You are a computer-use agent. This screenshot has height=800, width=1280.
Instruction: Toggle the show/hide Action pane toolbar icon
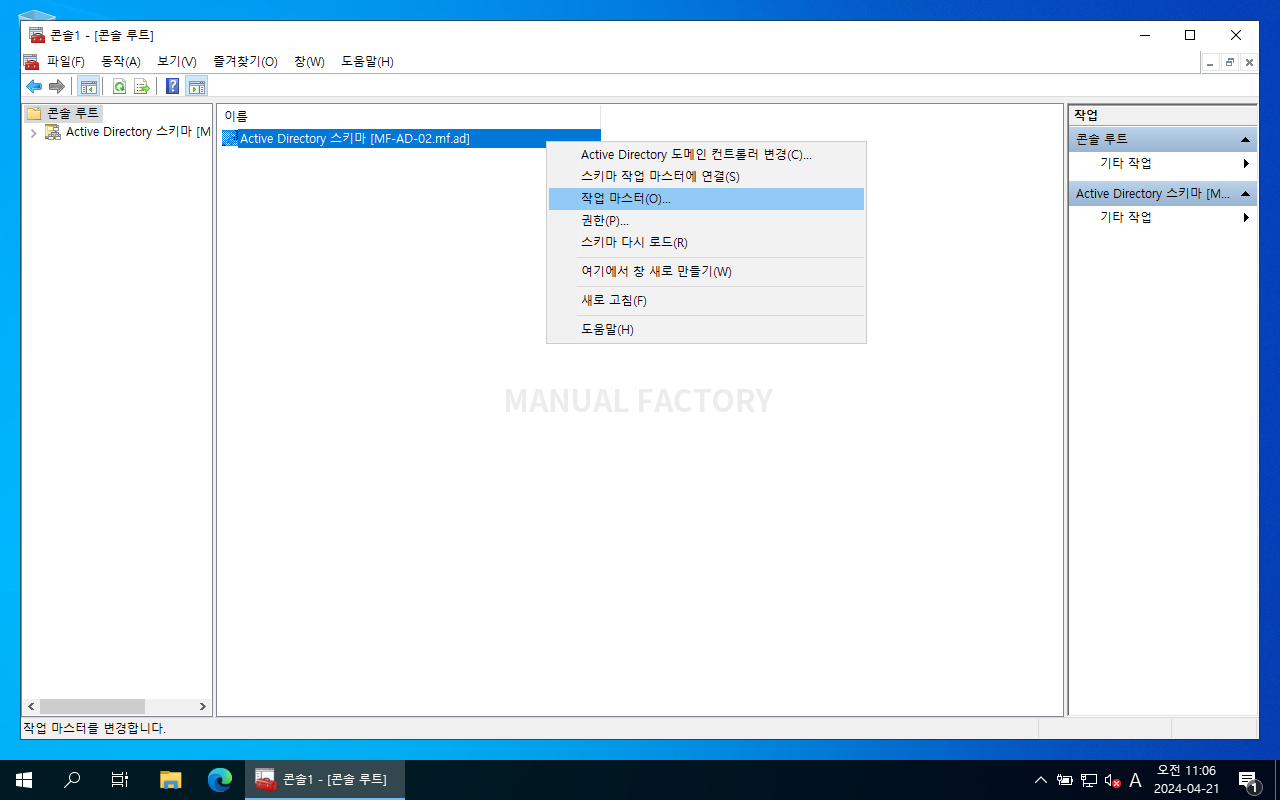click(197, 86)
